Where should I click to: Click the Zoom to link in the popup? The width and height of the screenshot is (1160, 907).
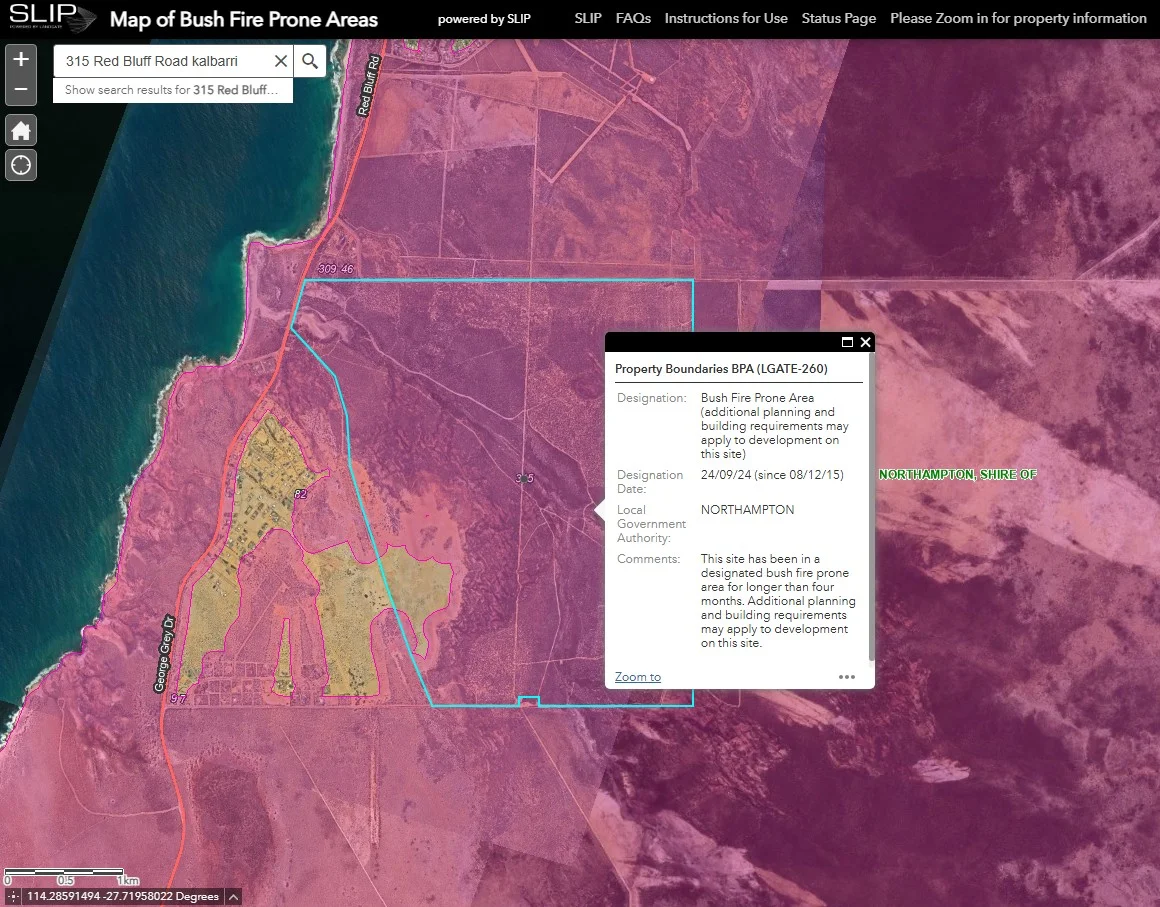point(637,677)
